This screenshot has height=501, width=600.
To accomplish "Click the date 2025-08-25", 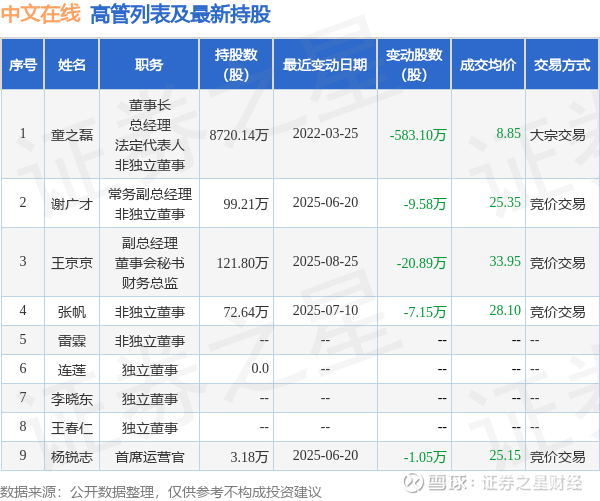I will 325,261.
